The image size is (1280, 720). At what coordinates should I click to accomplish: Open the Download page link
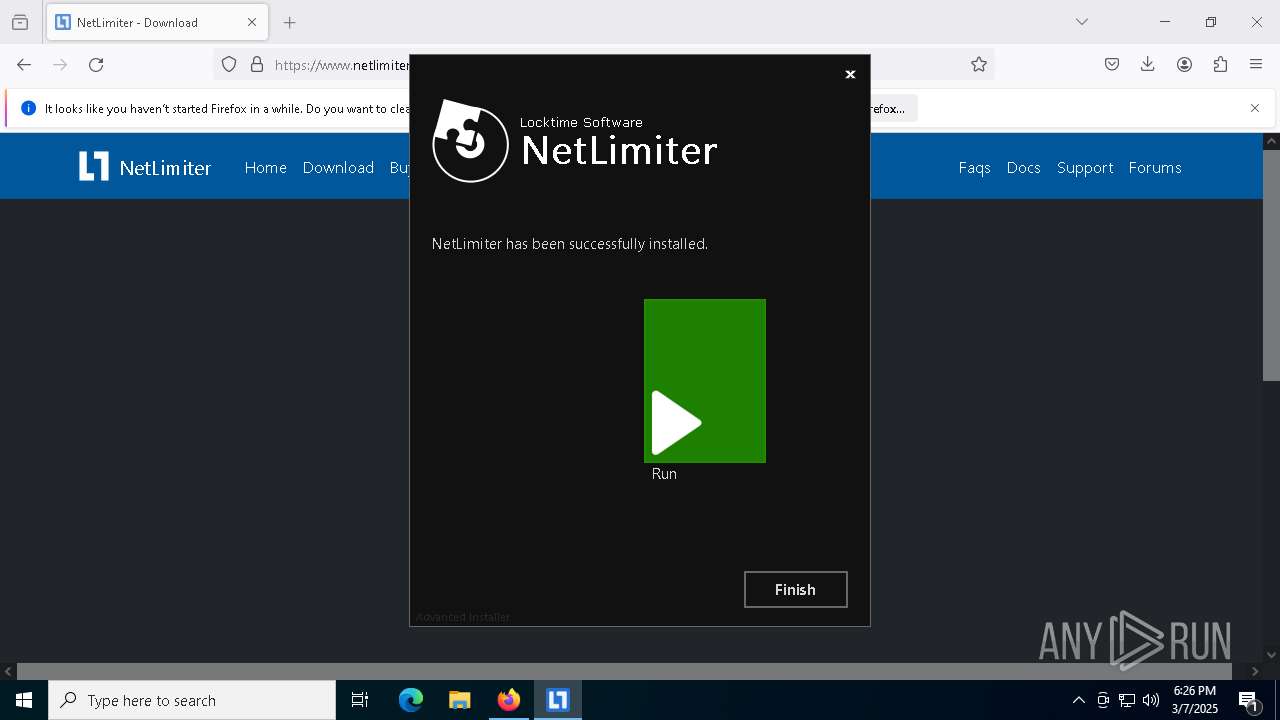click(x=338, y=168)
